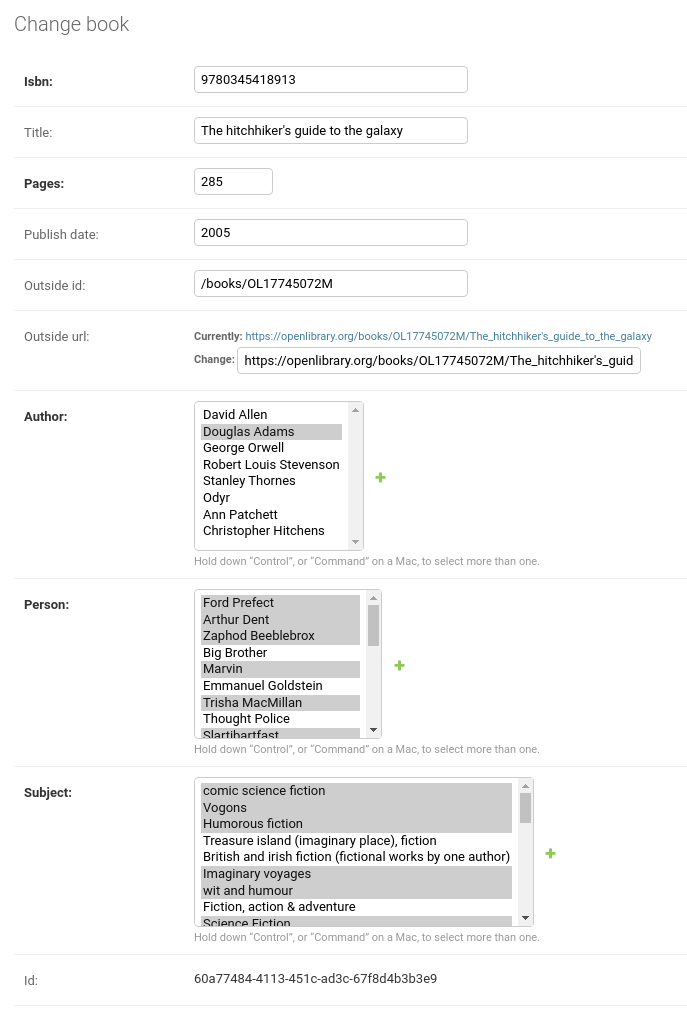Click the Isbn input field
Viewport: 687px width, 1023px height.
[331, 80]
